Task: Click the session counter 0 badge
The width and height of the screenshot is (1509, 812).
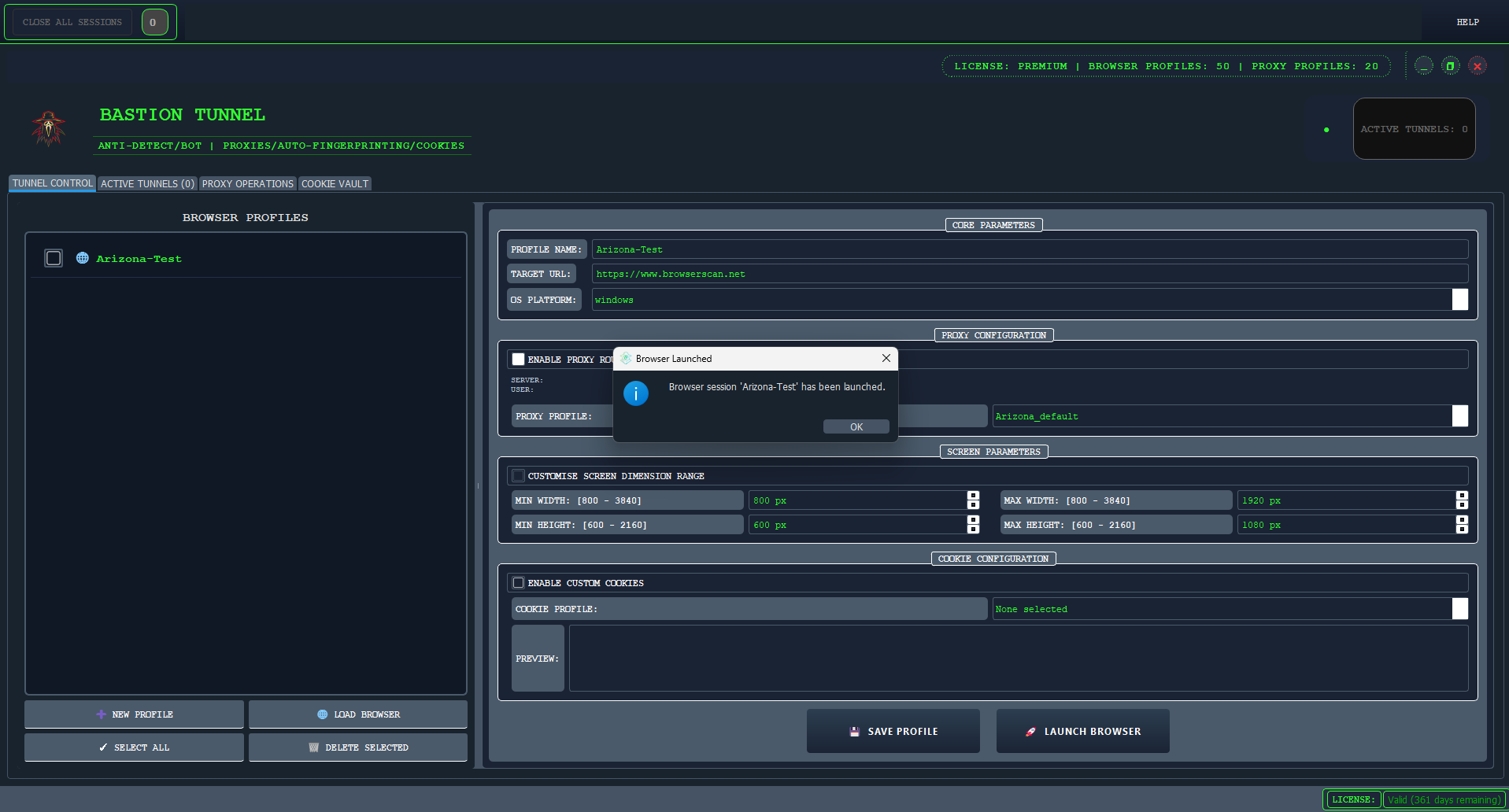Action: 154,22
